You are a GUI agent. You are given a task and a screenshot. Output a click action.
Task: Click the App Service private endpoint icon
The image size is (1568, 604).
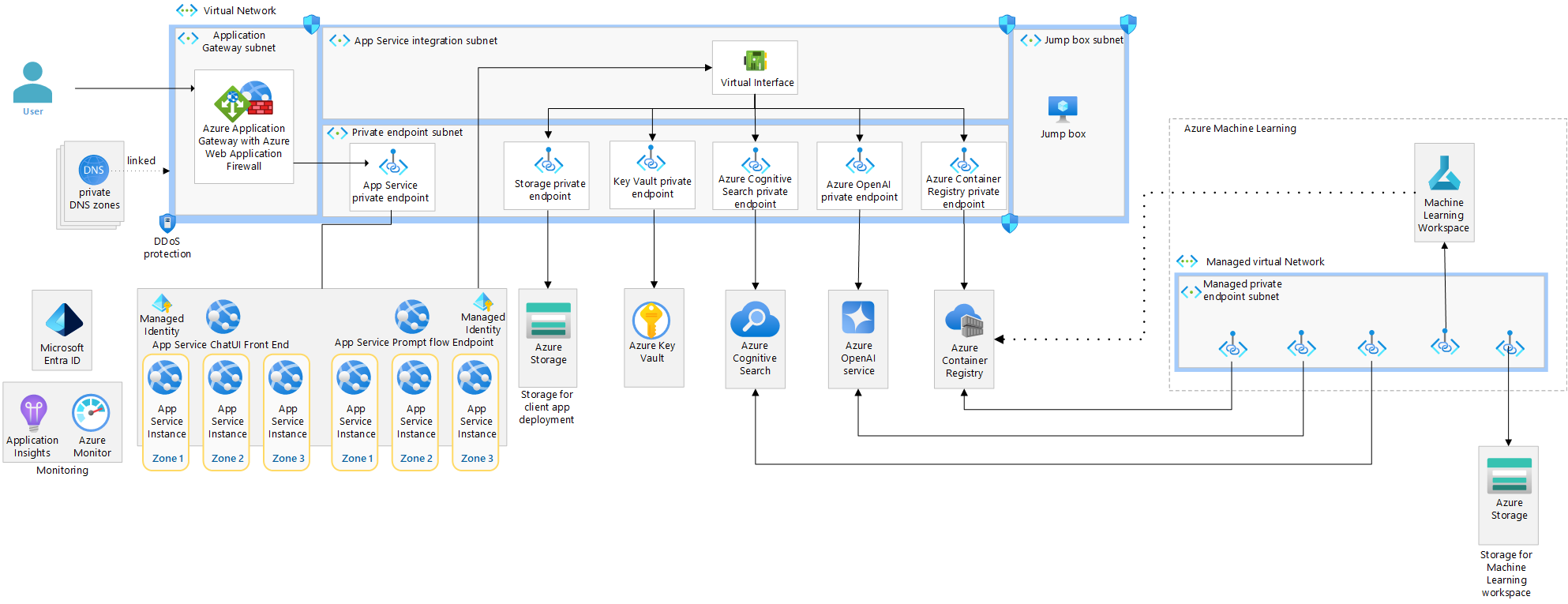[x=392, y=163]
